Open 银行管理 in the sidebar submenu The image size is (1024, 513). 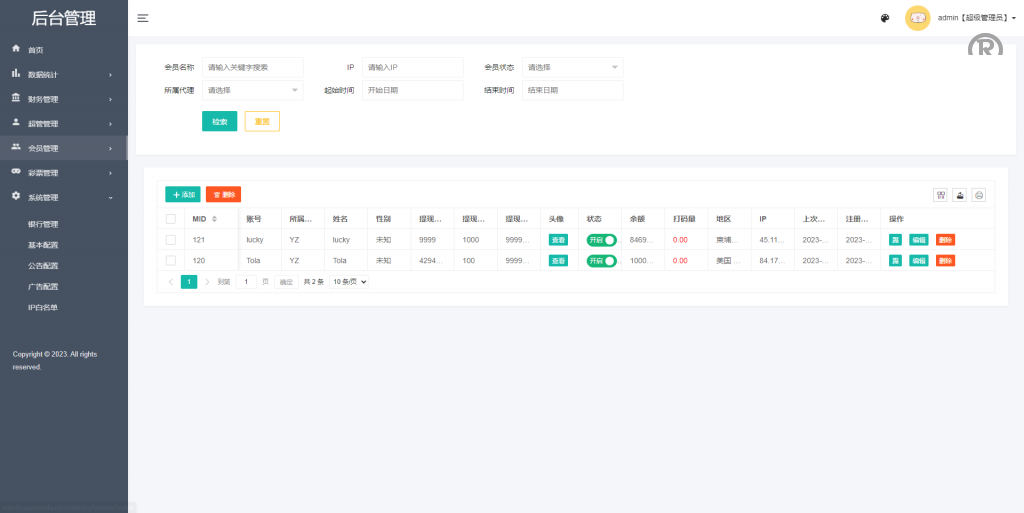(43, 224)
